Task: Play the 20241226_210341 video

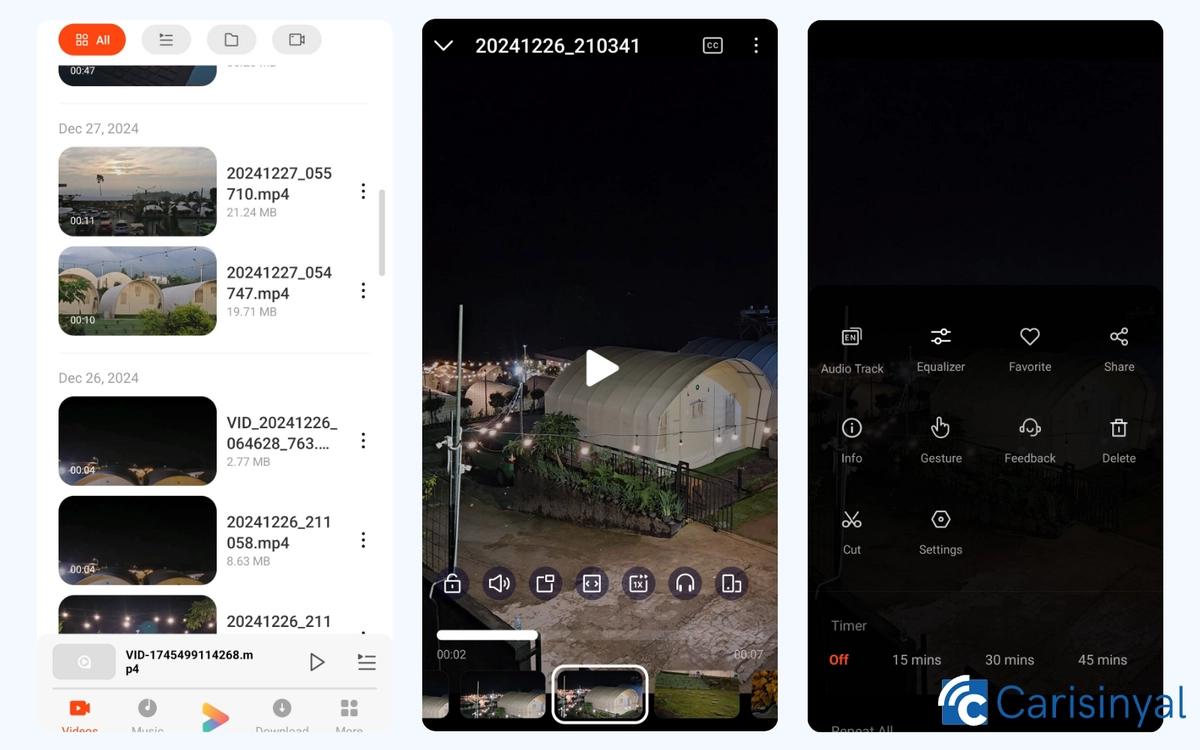Action: [x=601, y=368]
